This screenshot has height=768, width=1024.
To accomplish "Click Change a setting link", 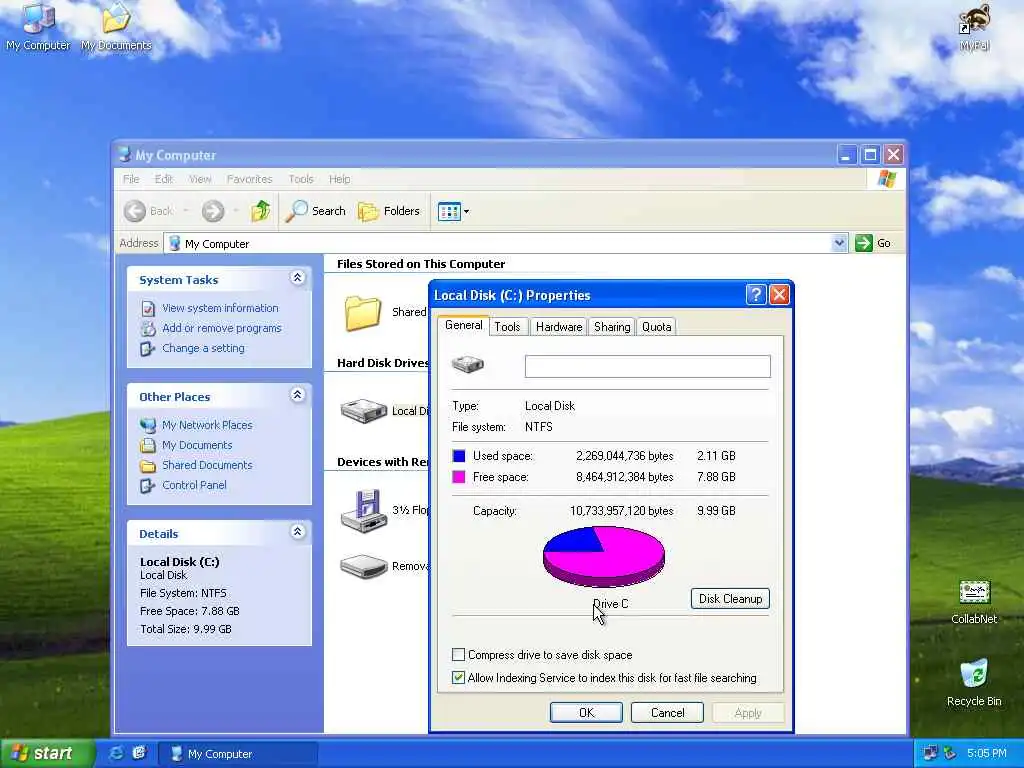I will pyautogui.click(x=203, y=348).
